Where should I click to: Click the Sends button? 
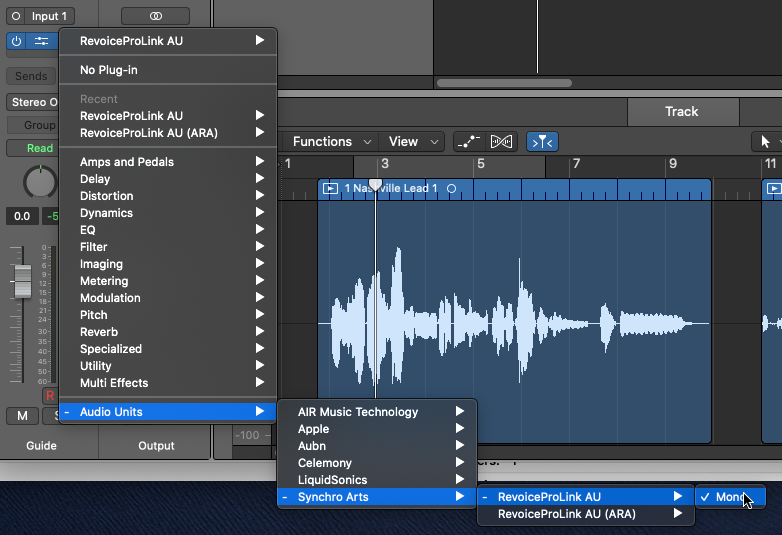31,76
